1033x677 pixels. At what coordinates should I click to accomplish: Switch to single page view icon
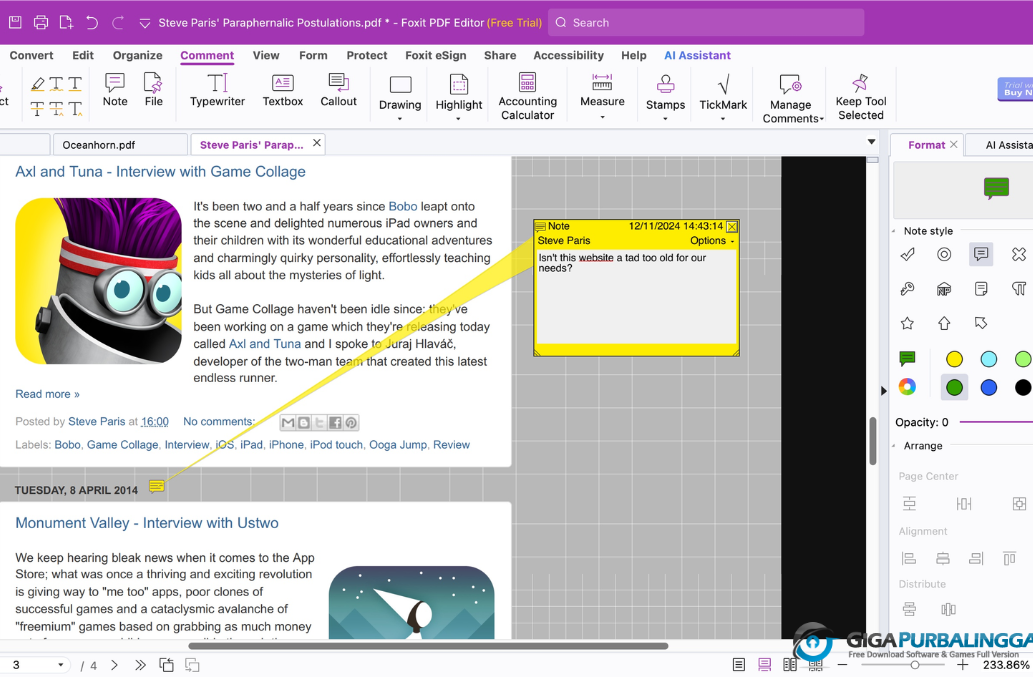[739, 665]
